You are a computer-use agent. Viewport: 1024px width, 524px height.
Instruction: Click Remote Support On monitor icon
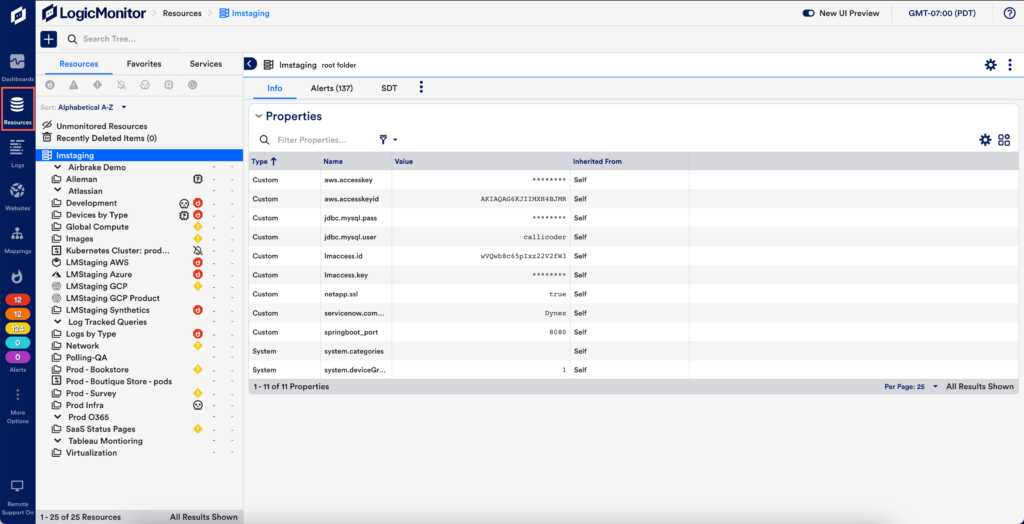click(18, 486)
